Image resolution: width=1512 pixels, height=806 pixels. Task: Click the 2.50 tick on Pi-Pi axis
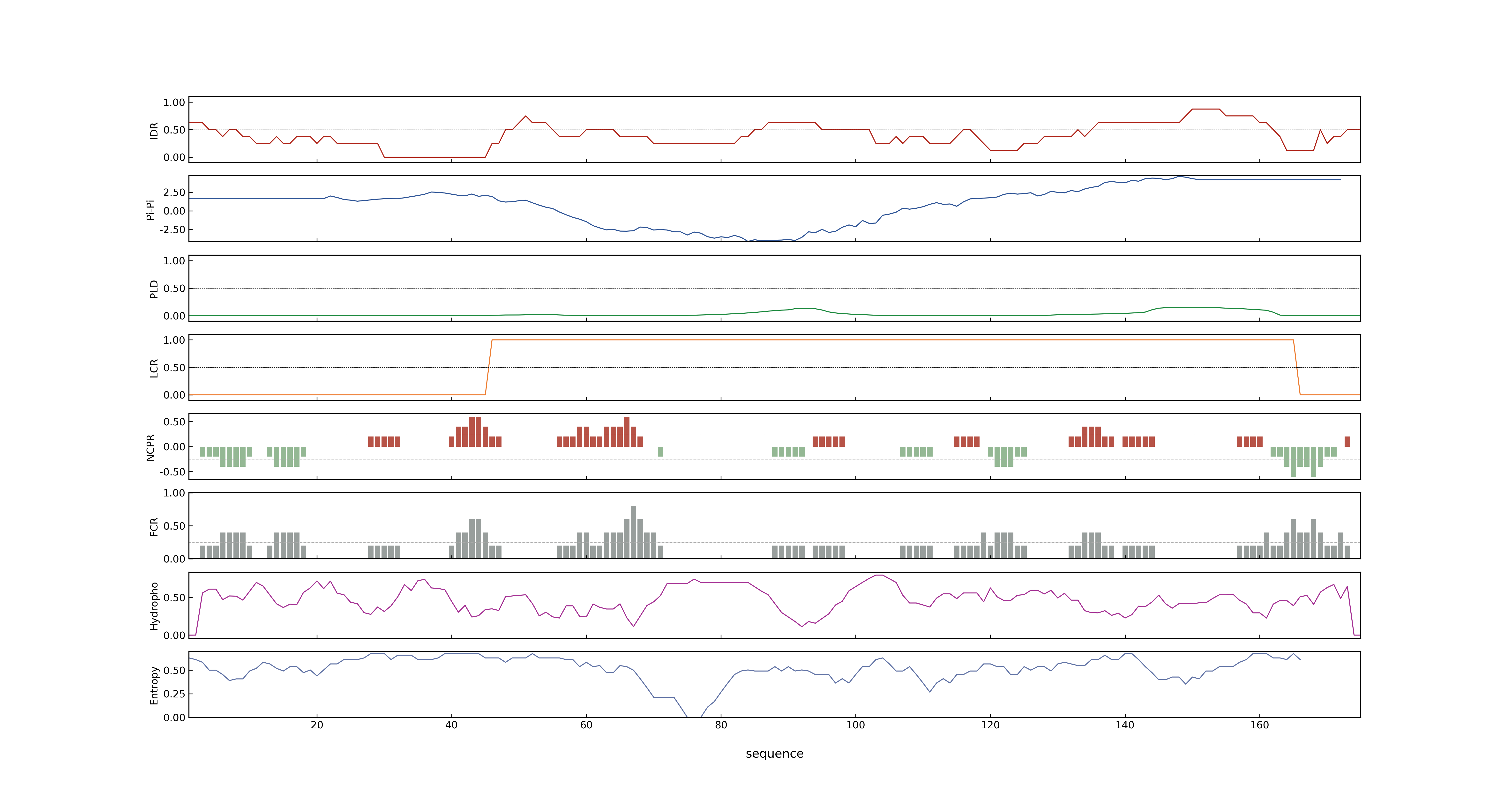coord(174,192)
